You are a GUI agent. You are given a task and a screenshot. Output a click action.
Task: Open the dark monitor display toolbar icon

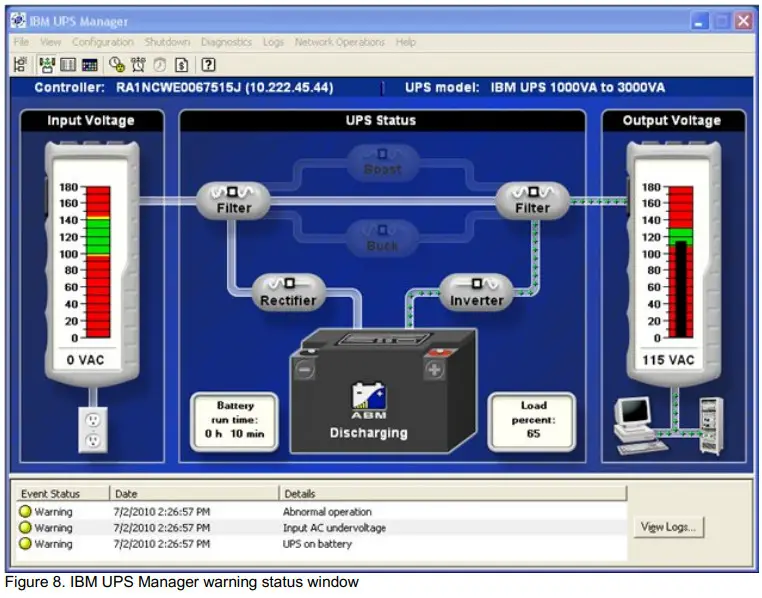[x=90, y=64]
